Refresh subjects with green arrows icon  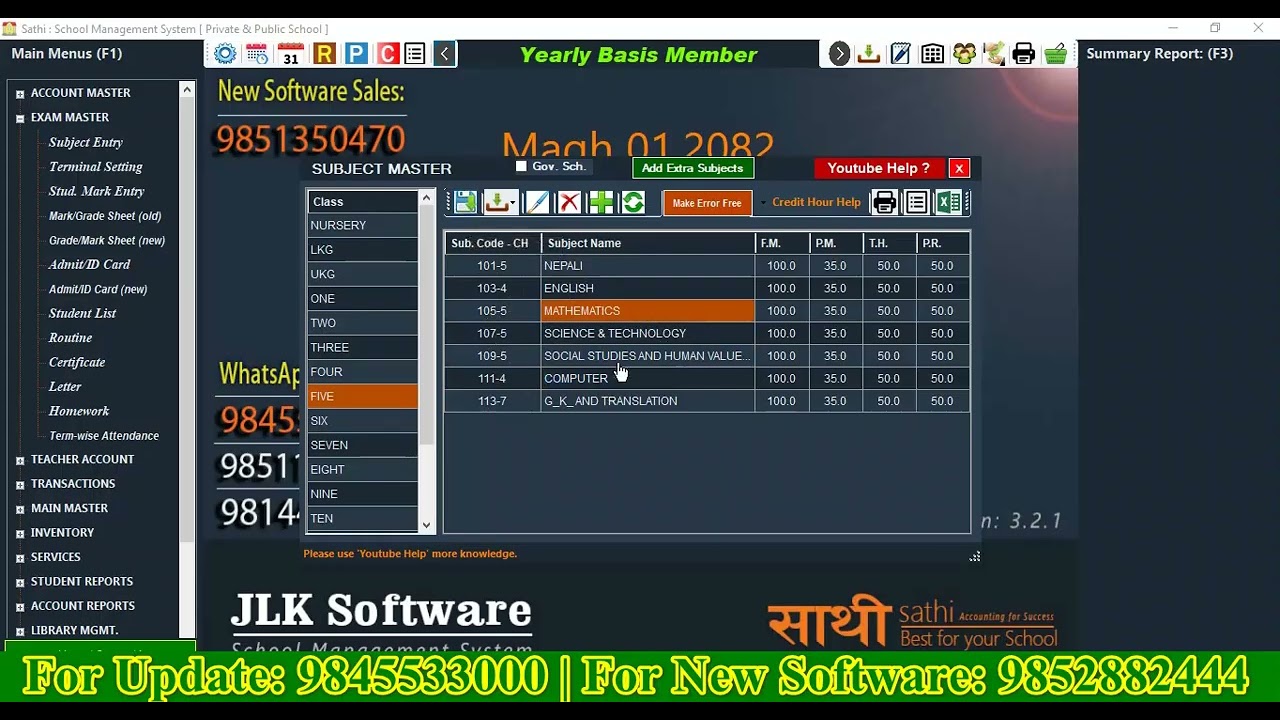pos(633,203)
